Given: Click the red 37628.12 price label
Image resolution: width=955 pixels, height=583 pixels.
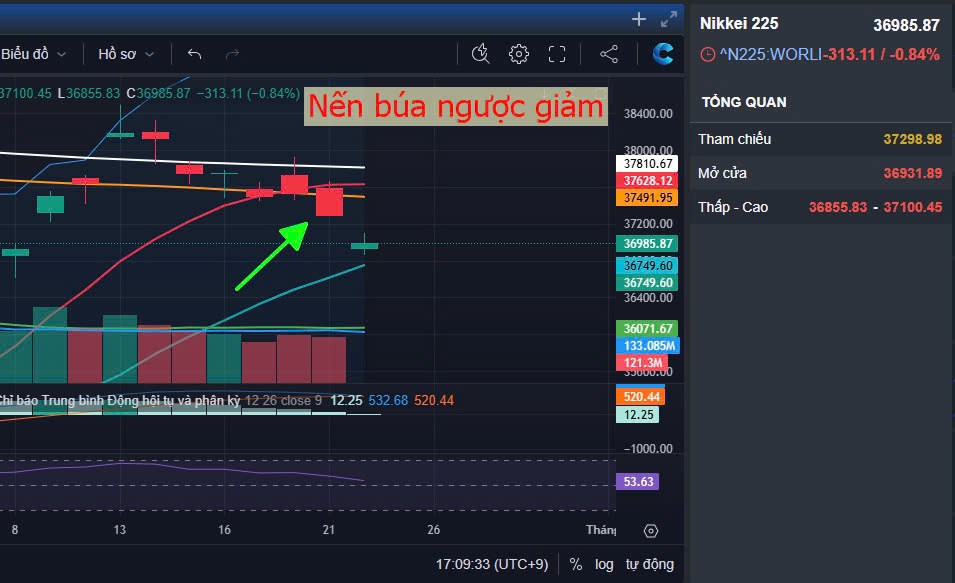Looking at the screenshot, I should pyautogui.click(x=647, y=180).
